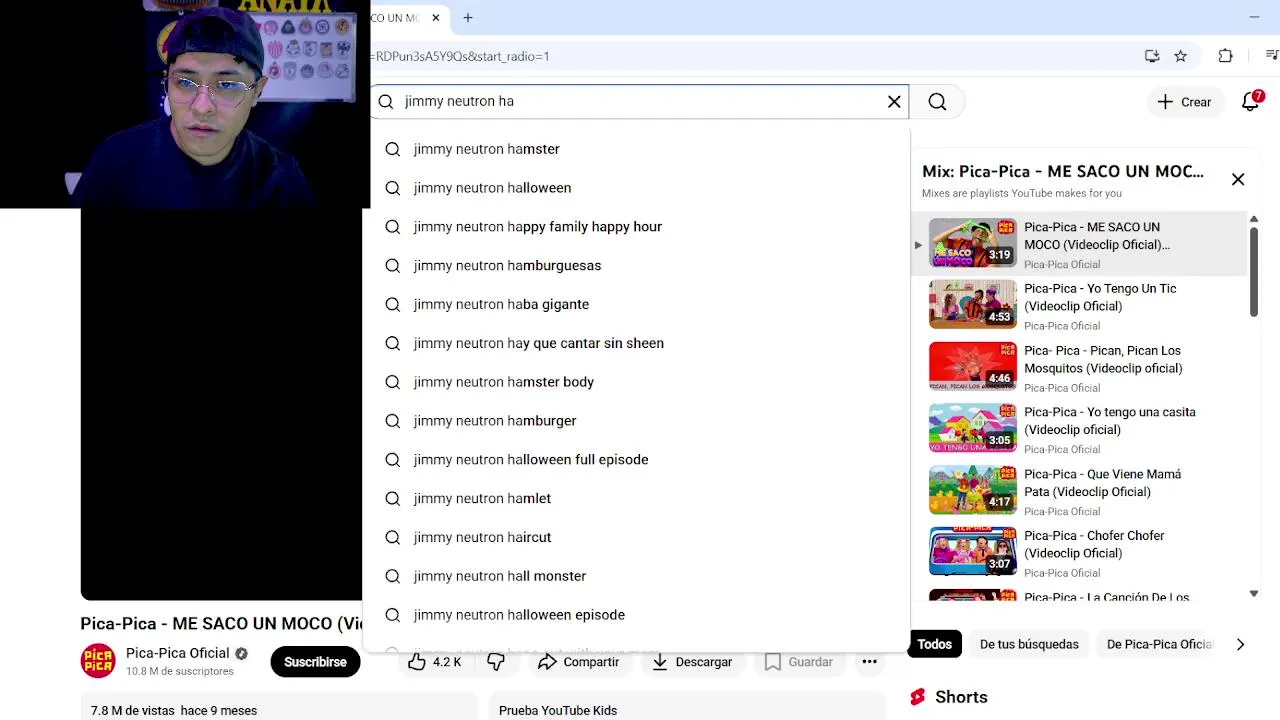Open 'Yo tengo una casita' thumbnail

[973, 428]
